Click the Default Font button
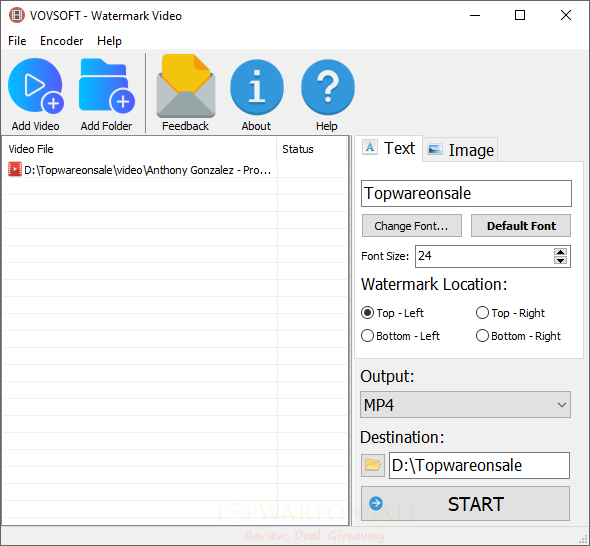The image size is (590, 546). click(521, 226)
